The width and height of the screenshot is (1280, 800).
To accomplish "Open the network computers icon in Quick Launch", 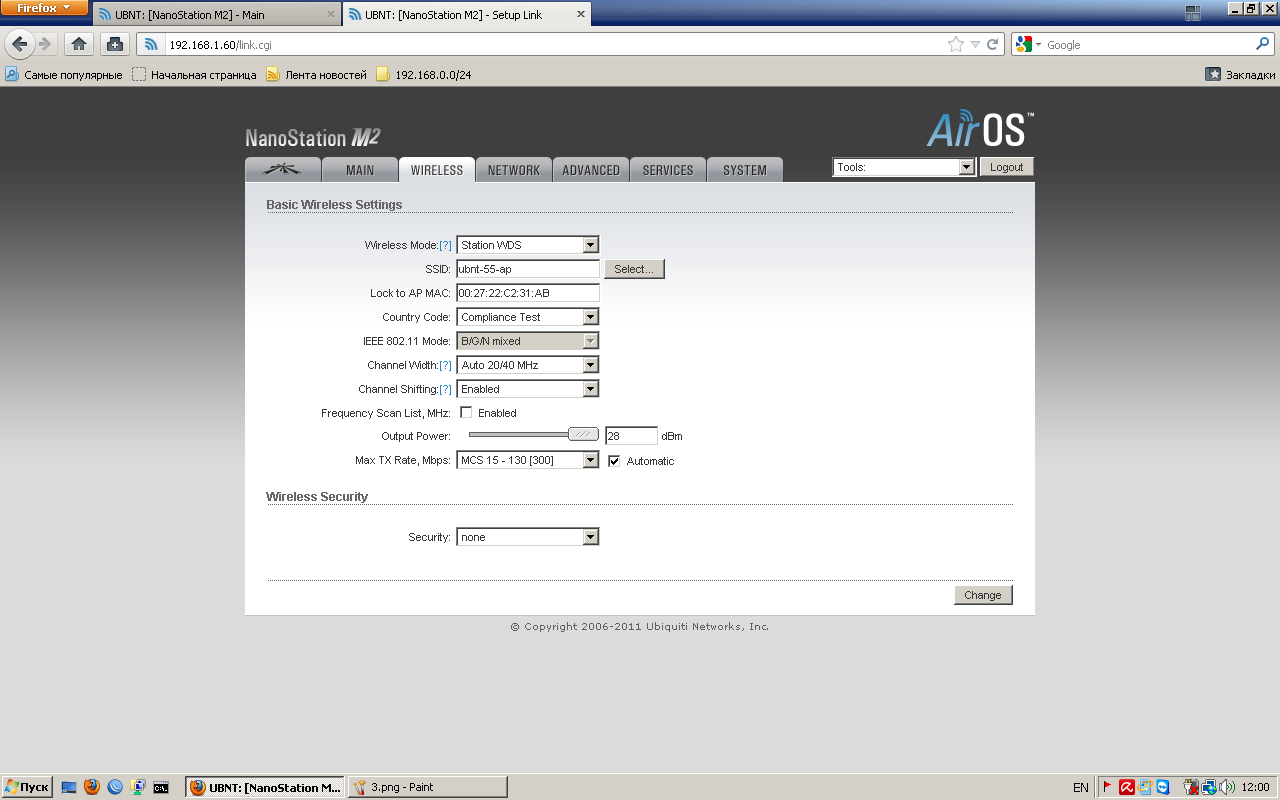I will [138, 787].
